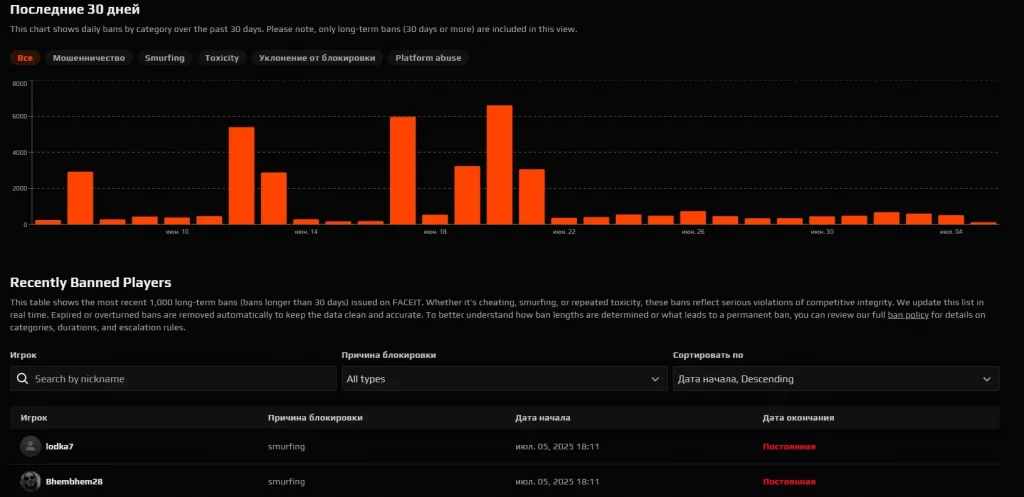
Task: Open the Дата начала, Descending sort dropdown
Action: (x=836, y=379)
